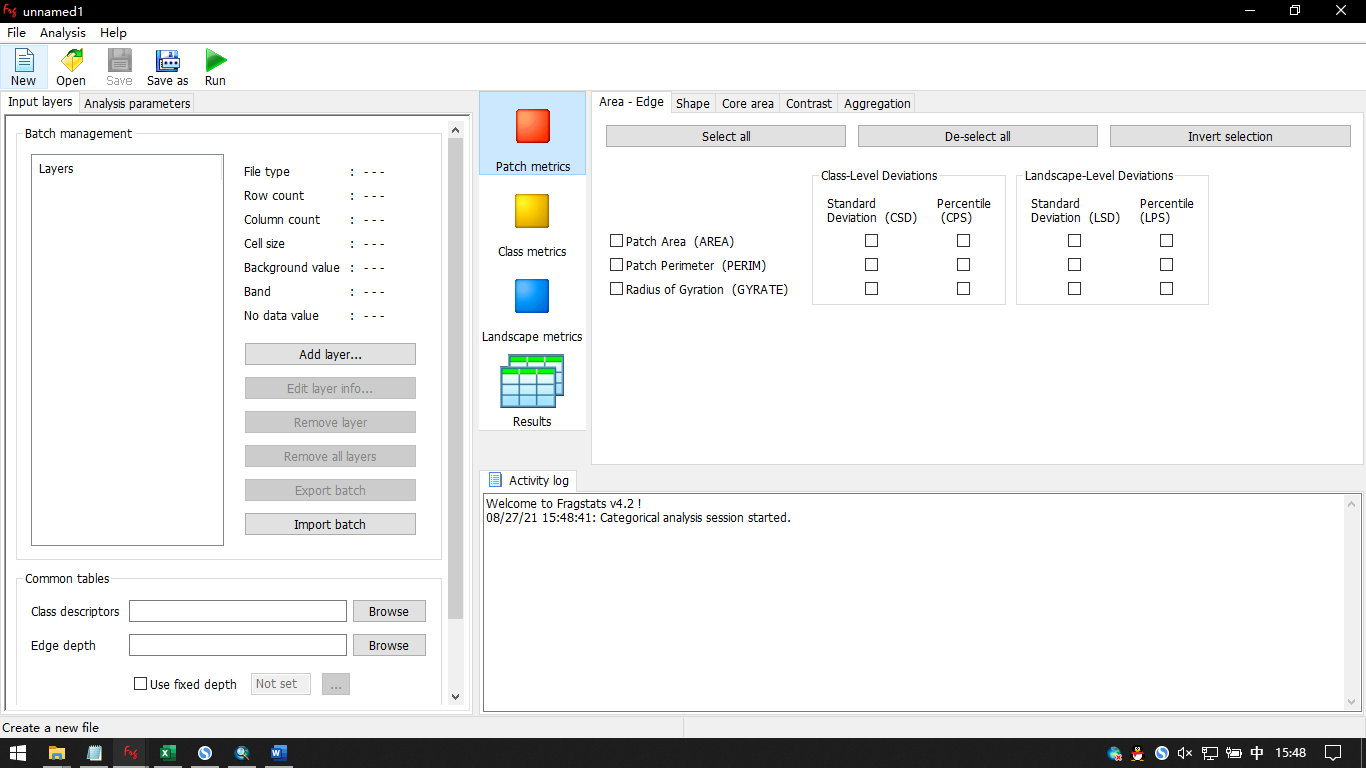The image size is (1366, 768).
Task: Switch to the Aggregation tab
Action: 877,103
